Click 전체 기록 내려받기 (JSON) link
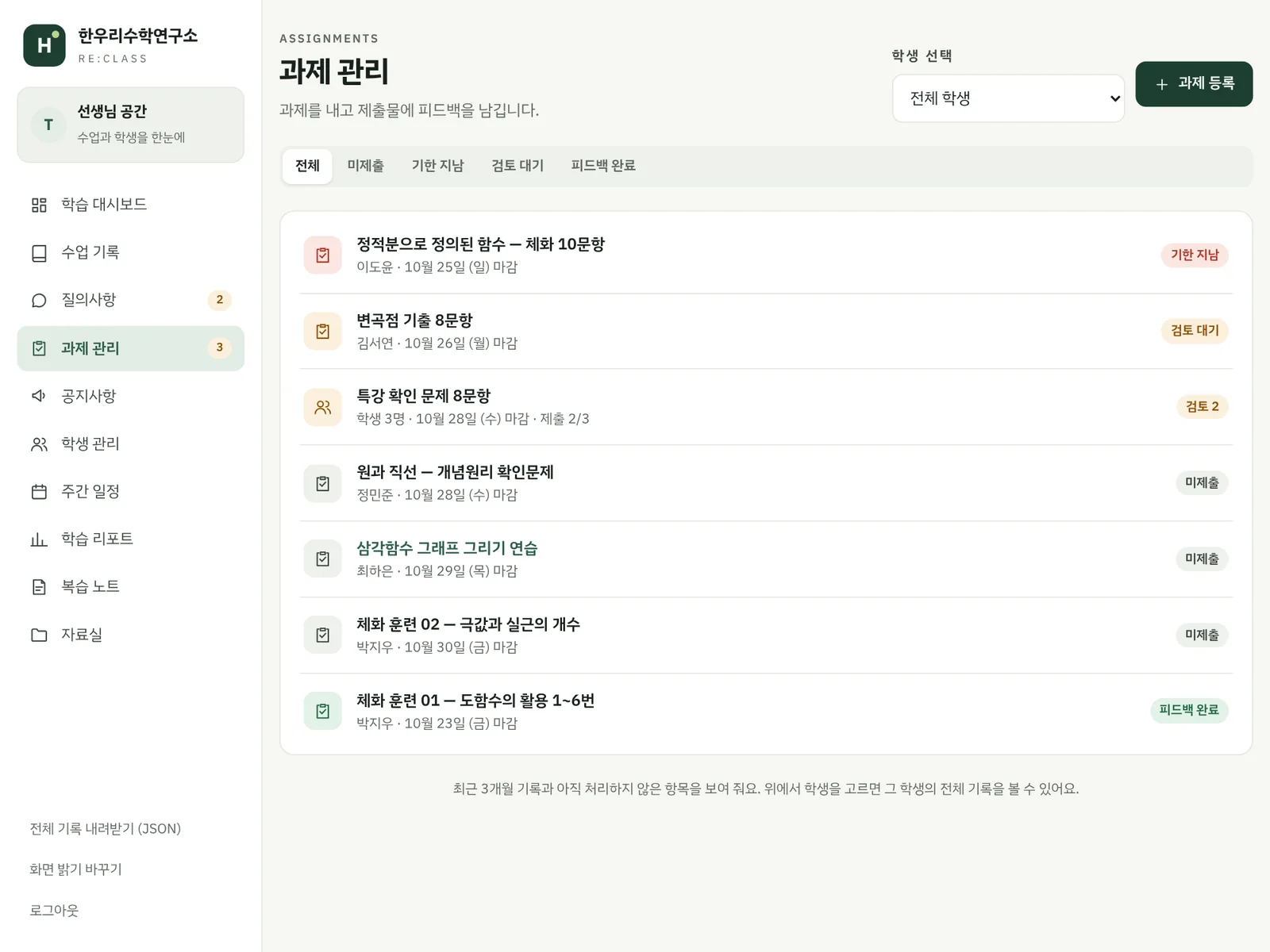The height and width of the screenshot is (952, 1270). pyautogui.click(x=106, y=828)
